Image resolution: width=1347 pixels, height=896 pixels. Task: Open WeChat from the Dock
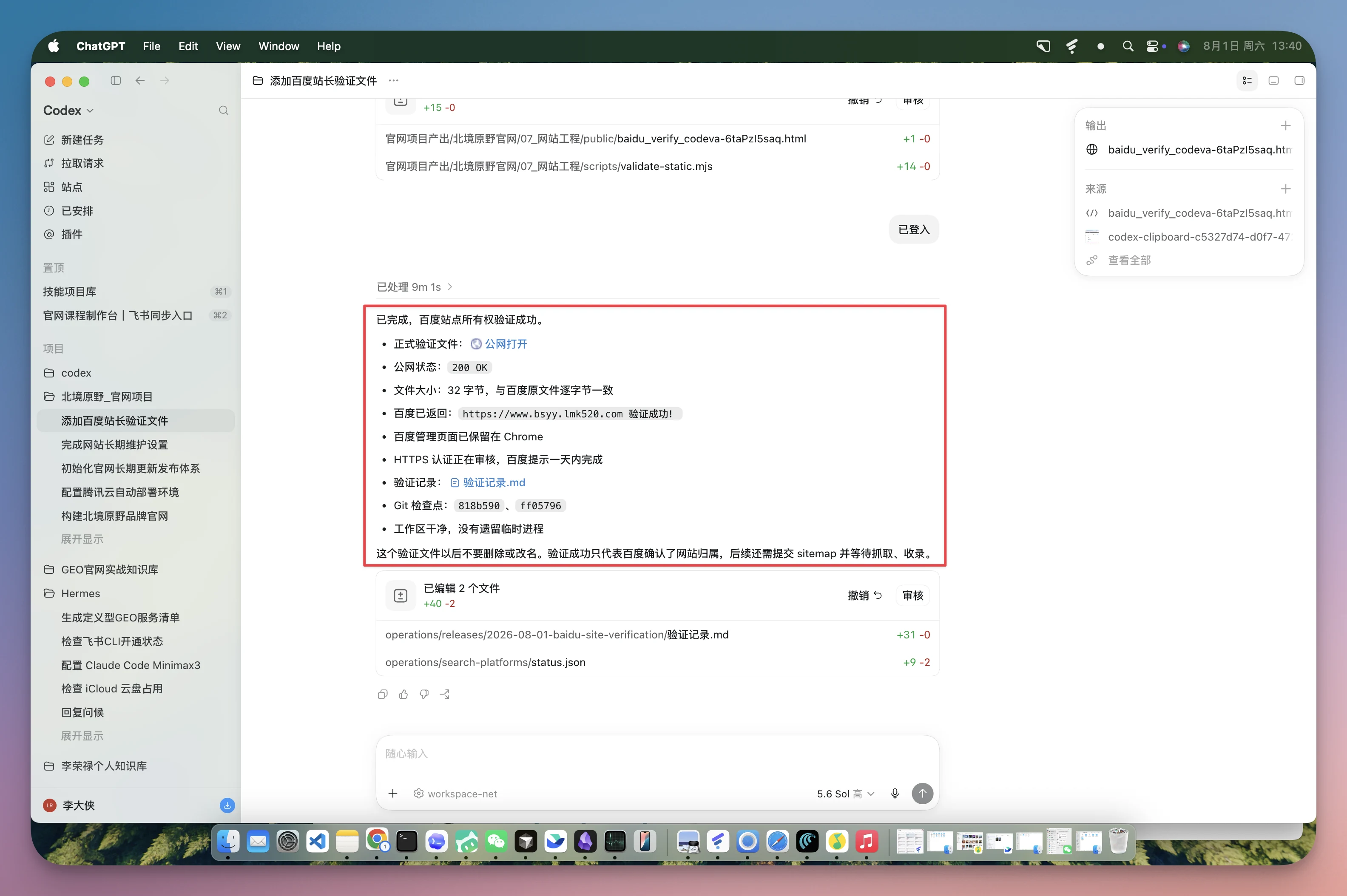[495, 842]
